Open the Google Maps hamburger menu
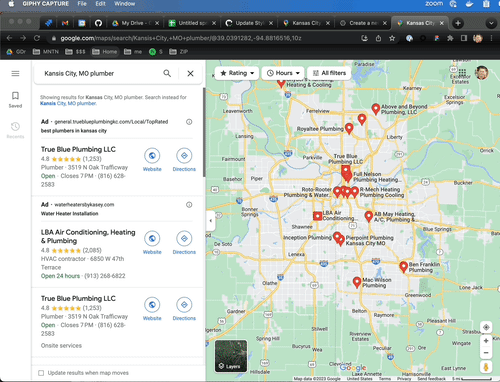The width and height of the screenshot is (500, 382). (x=15, y=73)
